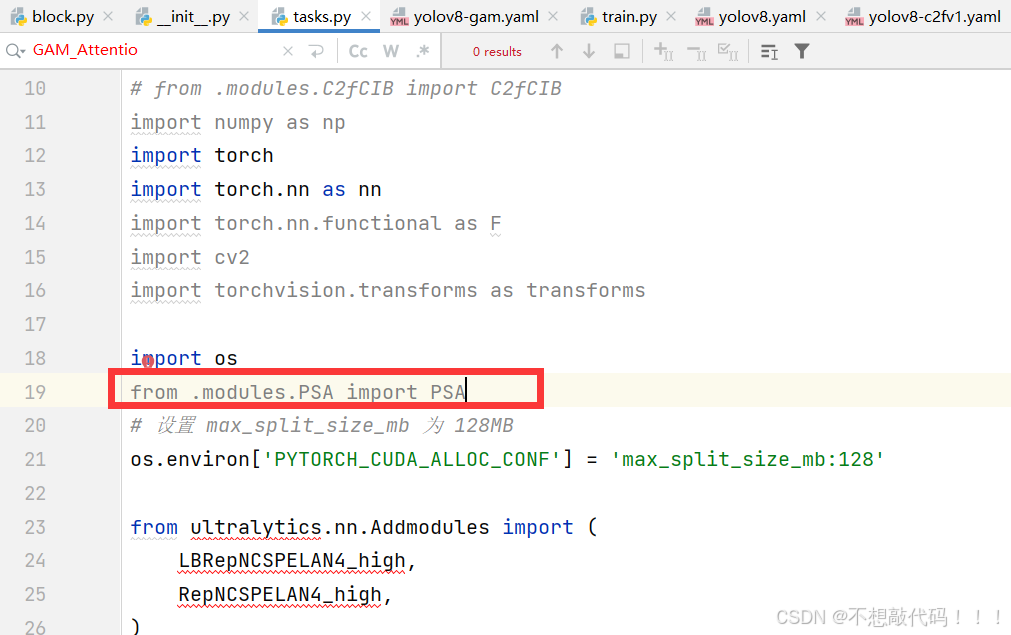Image resolution: width=1011 pixels, height=635 pixels.
Task: Open the search filter funnel icon
Action: click(x=801, y=51)
